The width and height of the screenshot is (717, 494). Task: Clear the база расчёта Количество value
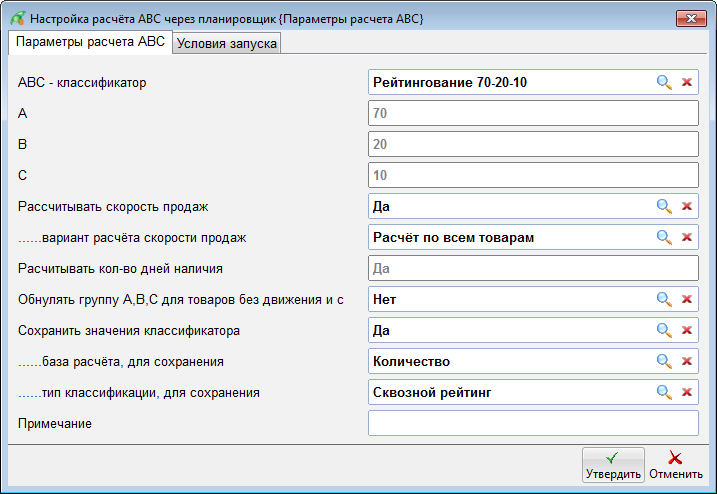coord(687,361)
